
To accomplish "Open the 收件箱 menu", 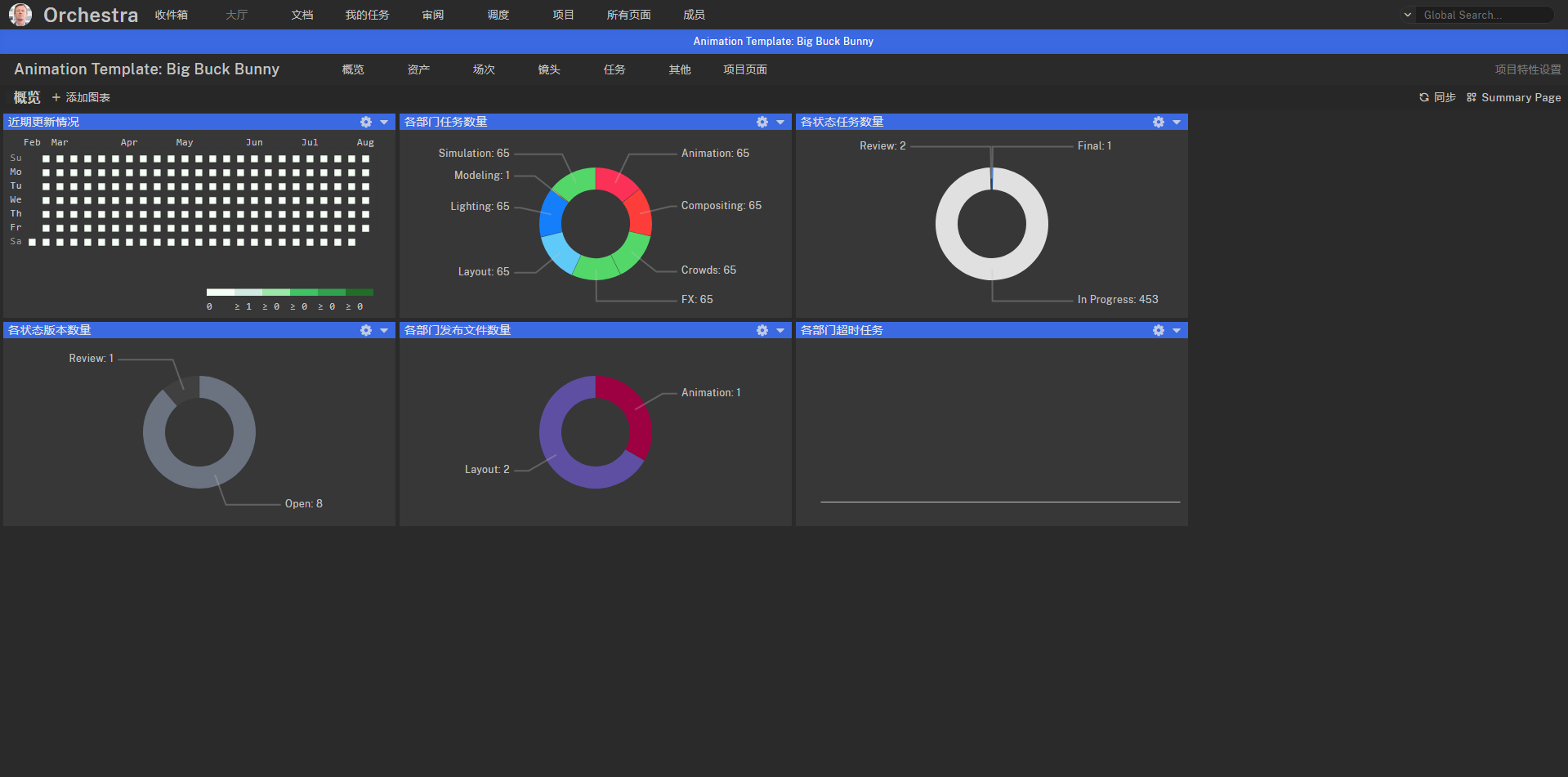I will pos(172,15).
